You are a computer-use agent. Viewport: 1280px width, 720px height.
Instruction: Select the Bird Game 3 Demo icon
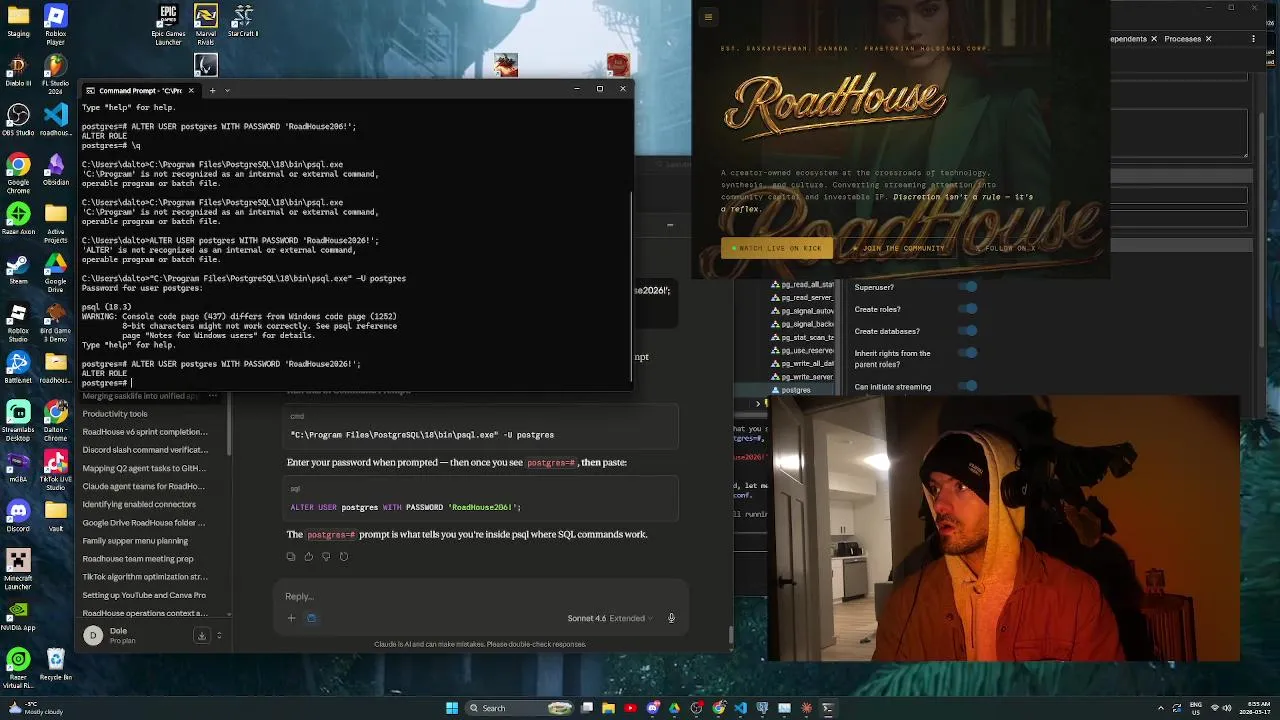coord(56,320)
